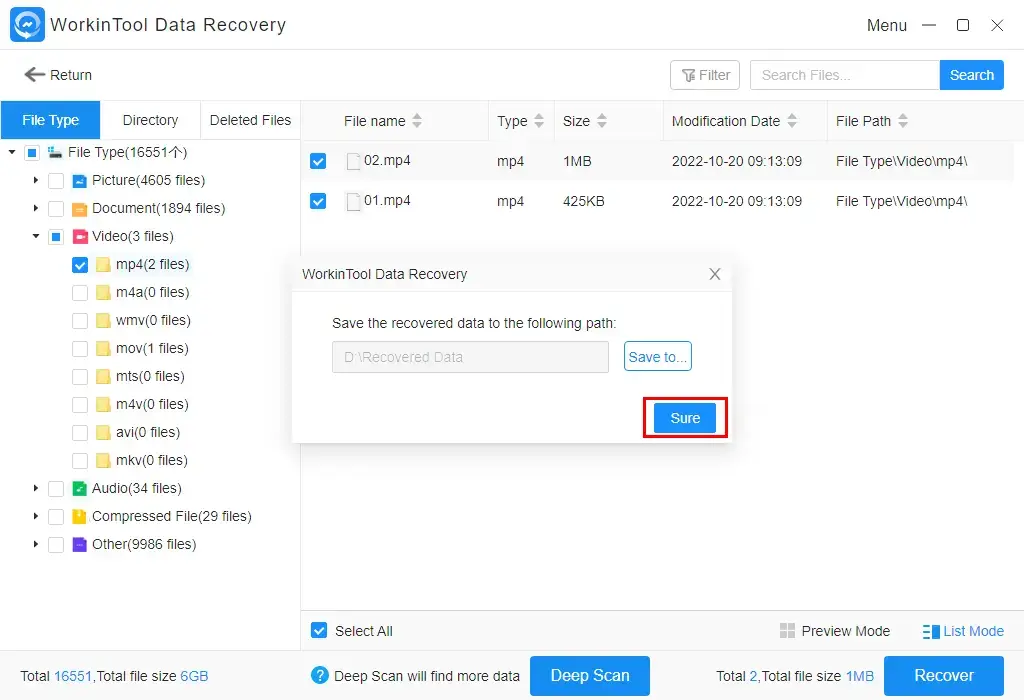This screenshot has width=1024, height=700.
Task: Click the Video category icon
Action: pos(79,236)
